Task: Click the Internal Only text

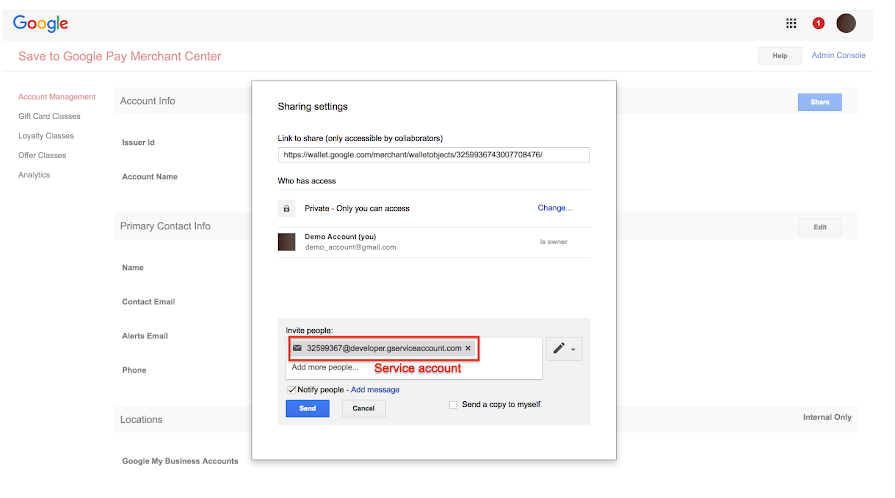Action: point(827,417)
